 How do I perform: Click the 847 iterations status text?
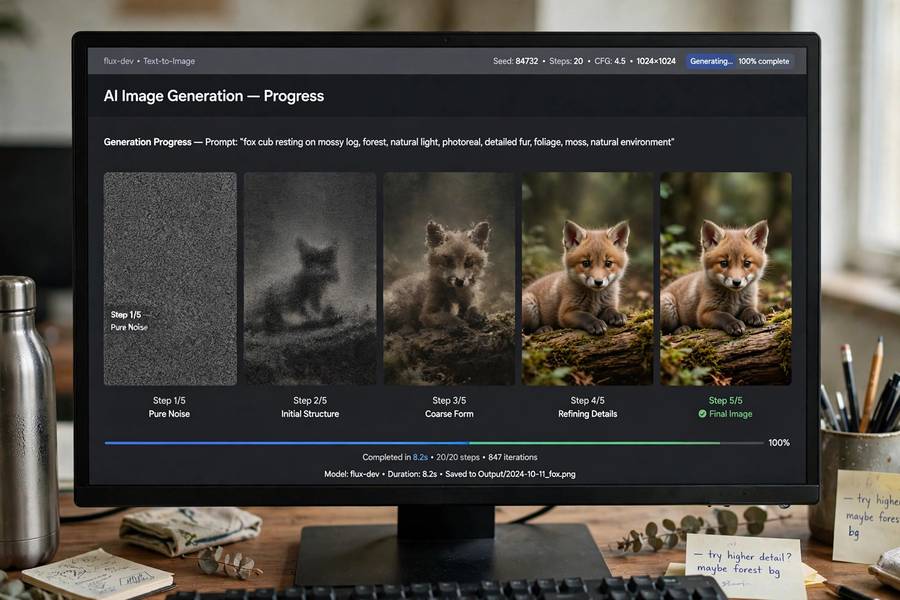point(513,457)
